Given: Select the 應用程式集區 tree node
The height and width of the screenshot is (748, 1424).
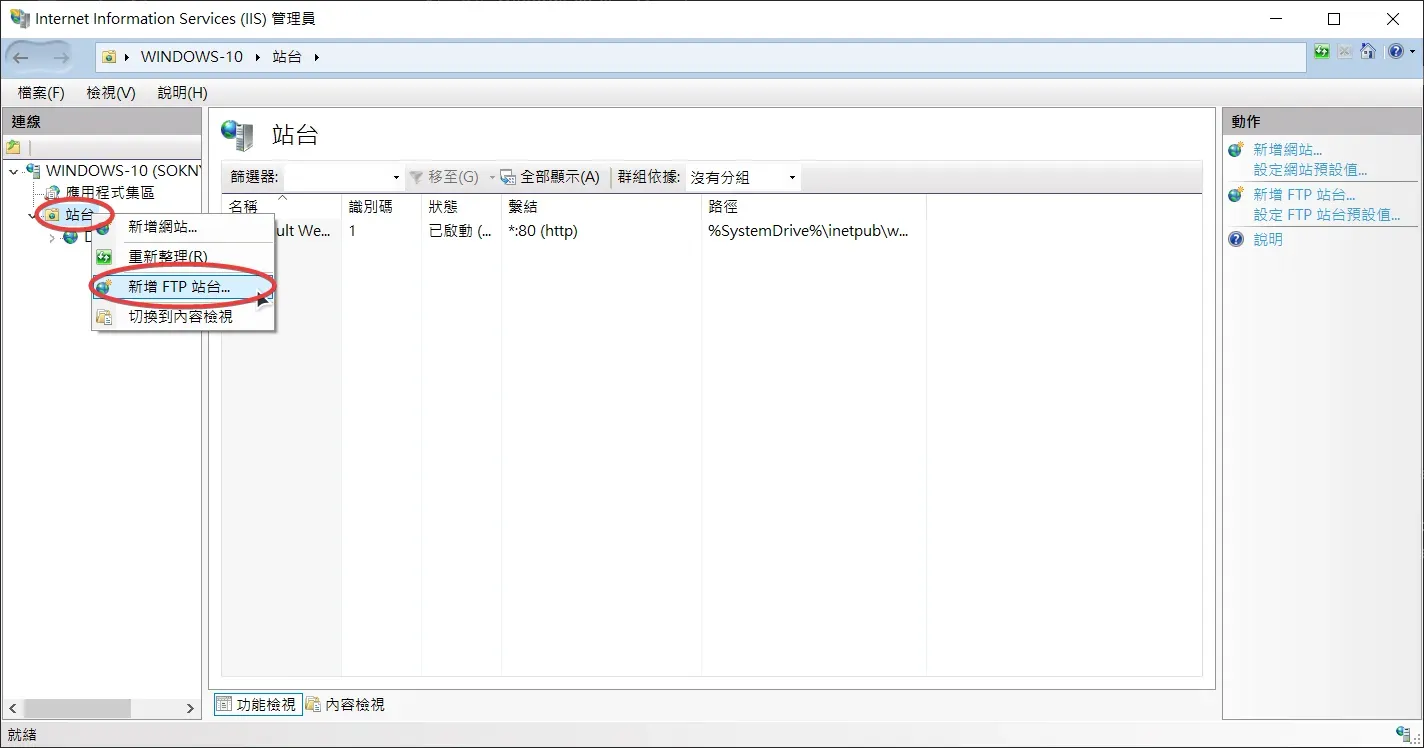Looking at the screenshot, I should click(x=110, y=192).
